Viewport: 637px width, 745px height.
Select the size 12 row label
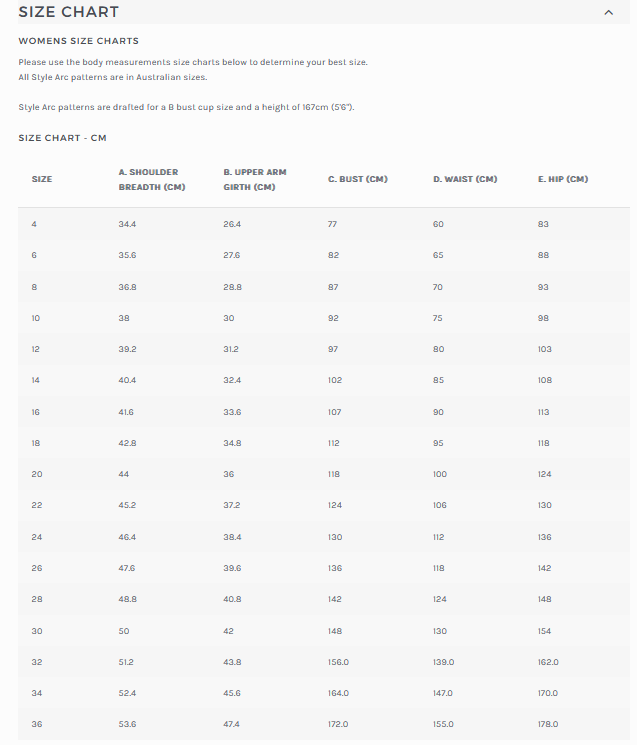tap(35, 349)
